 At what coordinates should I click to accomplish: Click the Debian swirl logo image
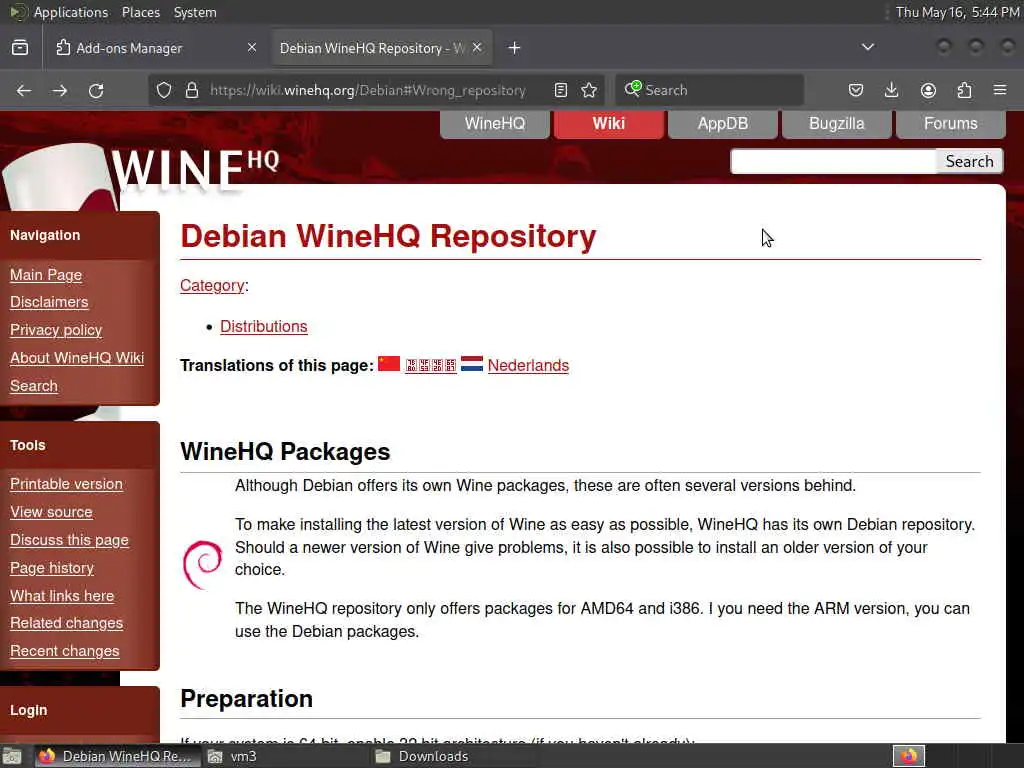[x=202, y=564]
